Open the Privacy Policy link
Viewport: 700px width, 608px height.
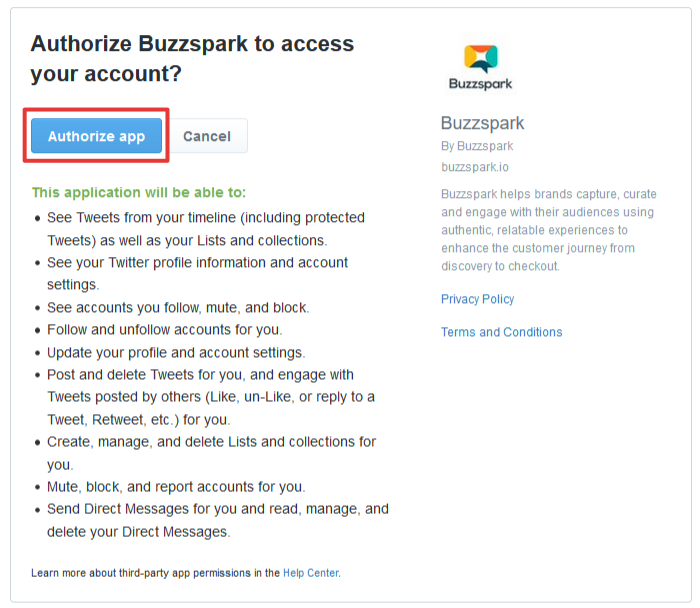point(477,299)
